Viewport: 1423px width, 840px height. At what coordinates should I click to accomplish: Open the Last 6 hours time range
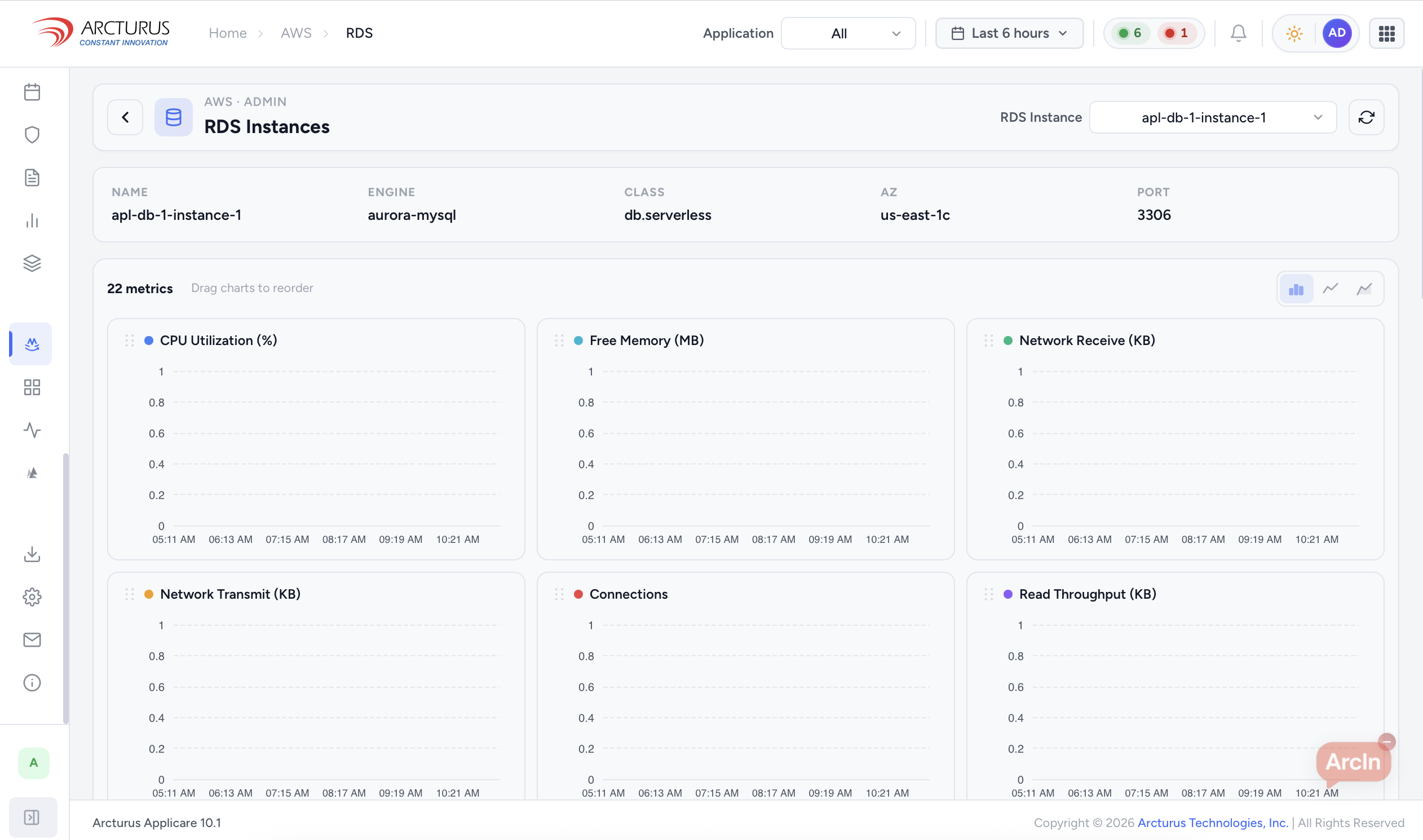(1009, 33)
